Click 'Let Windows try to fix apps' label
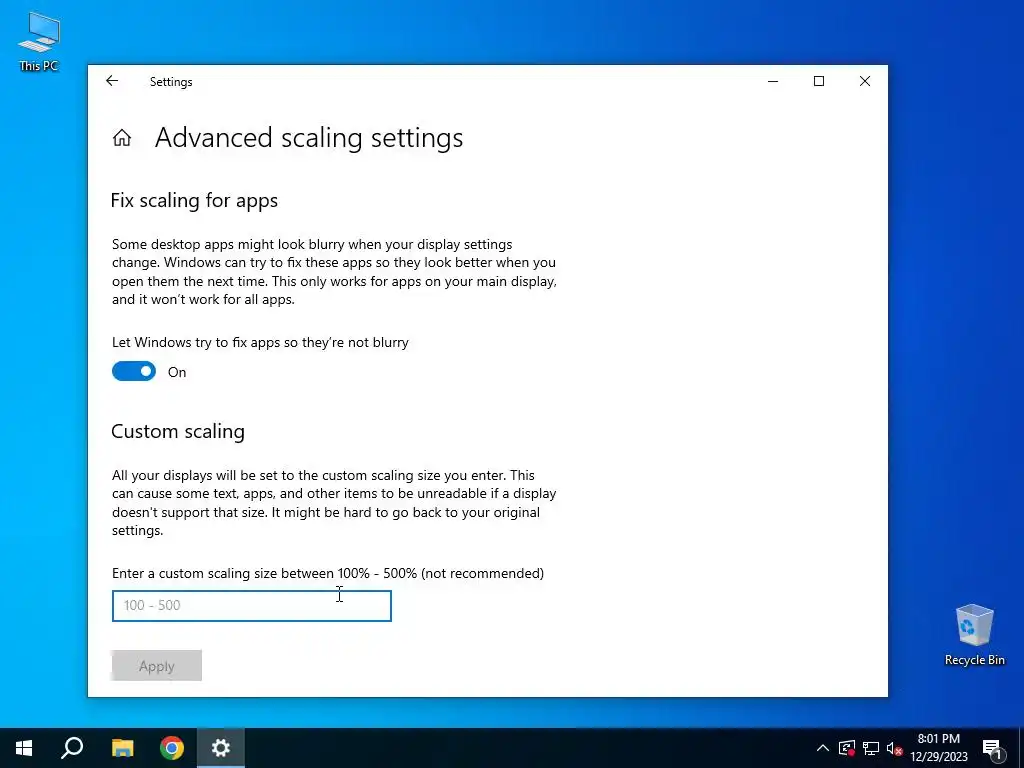The height and width of the screenshot is (768, 1024). (260, 342)
